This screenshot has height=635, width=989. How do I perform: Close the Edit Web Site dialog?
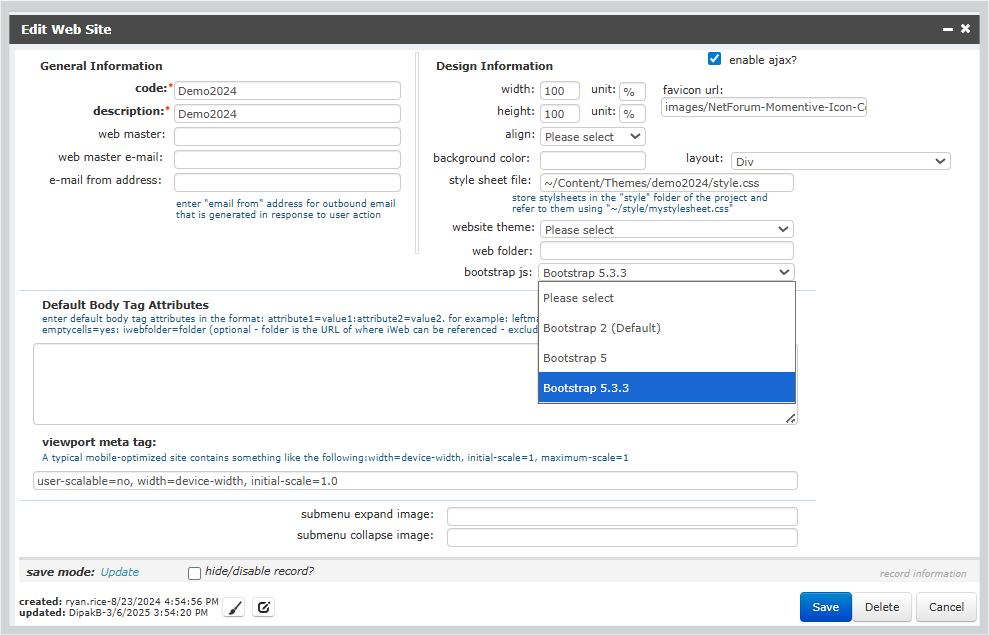[966, 28]
